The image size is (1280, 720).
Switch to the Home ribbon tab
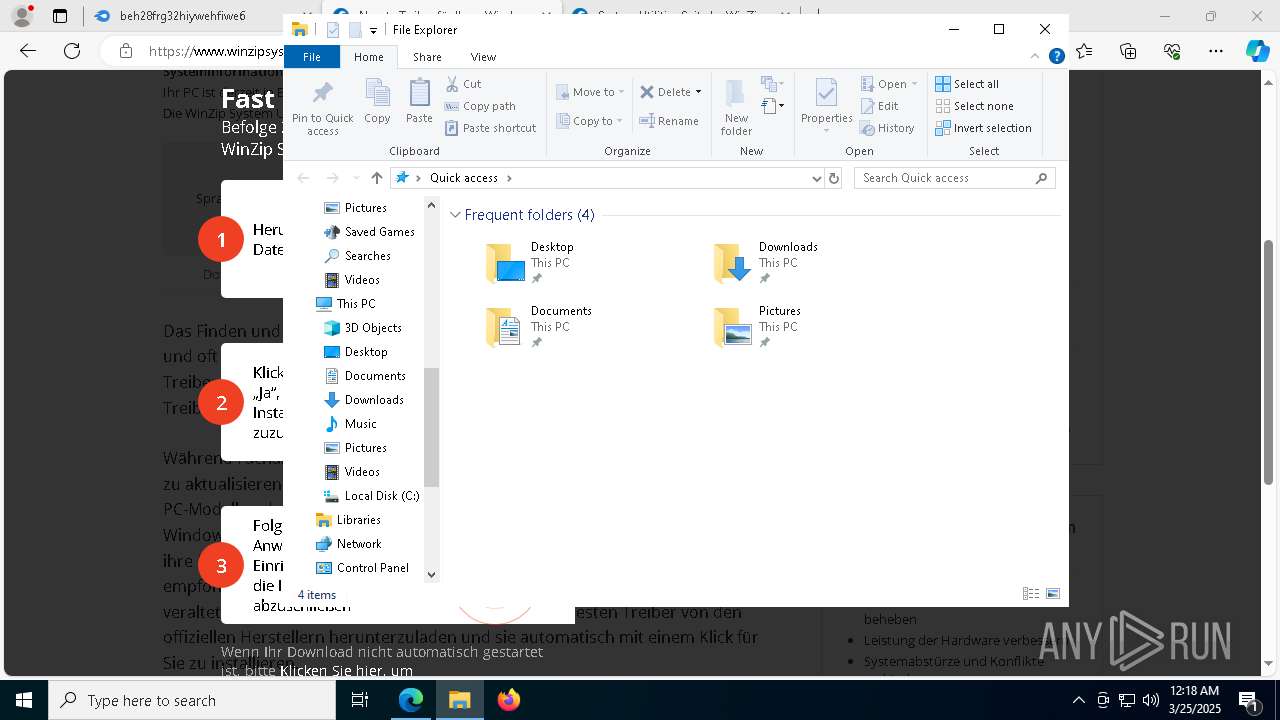[x=368, y=57]
